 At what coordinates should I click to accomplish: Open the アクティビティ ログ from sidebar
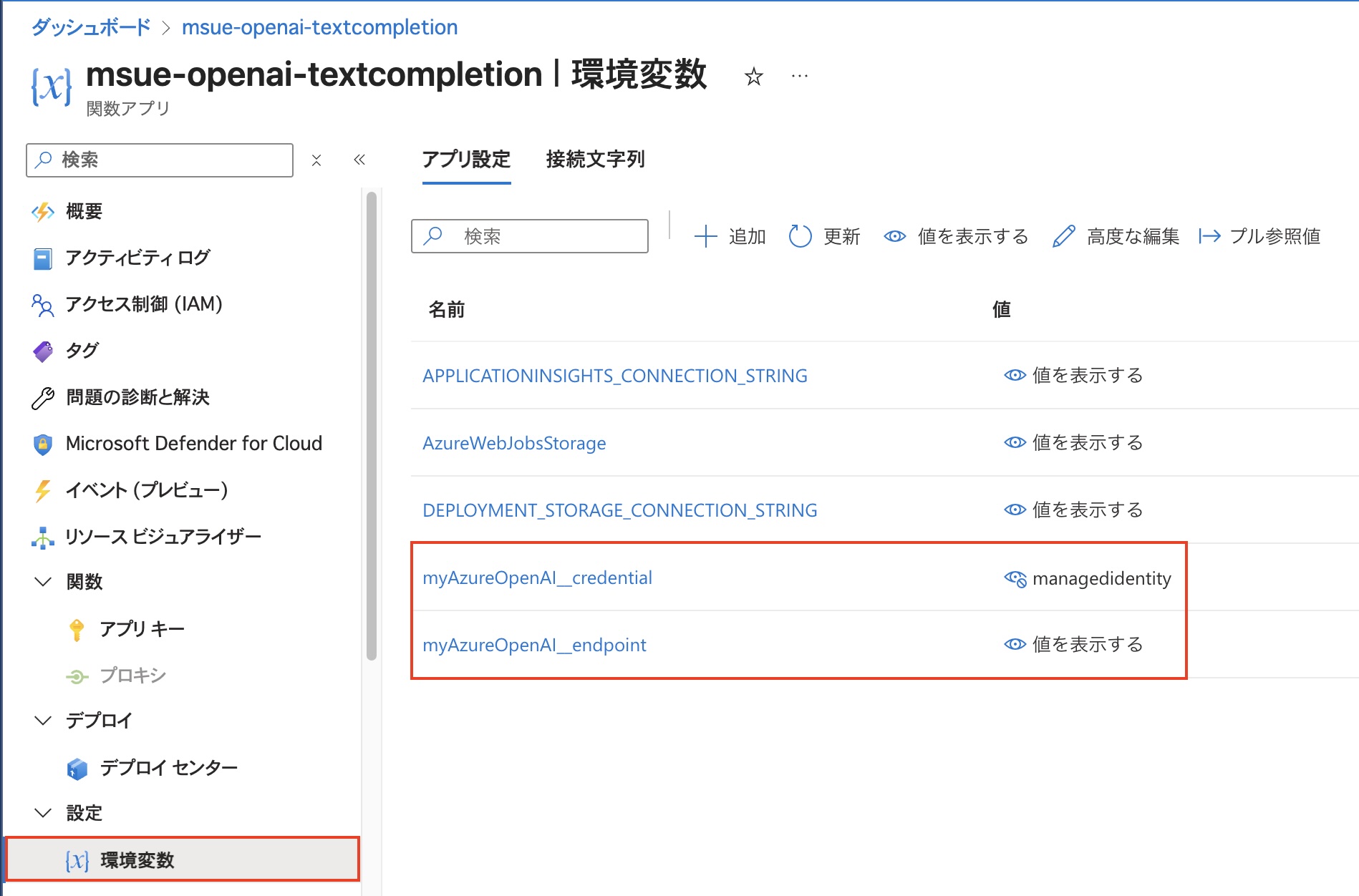(x=136, y=258)
